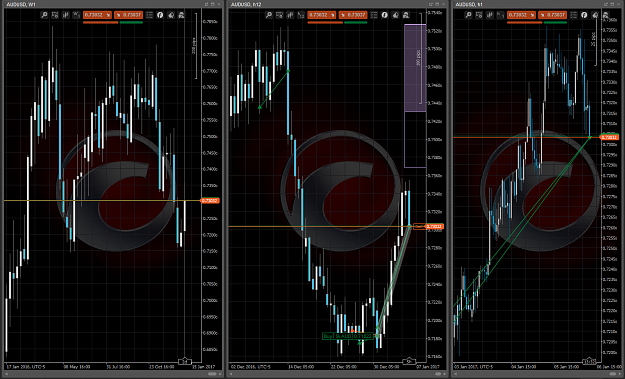Open viewing options in the h12 chart toolbar

pos(279,15)
